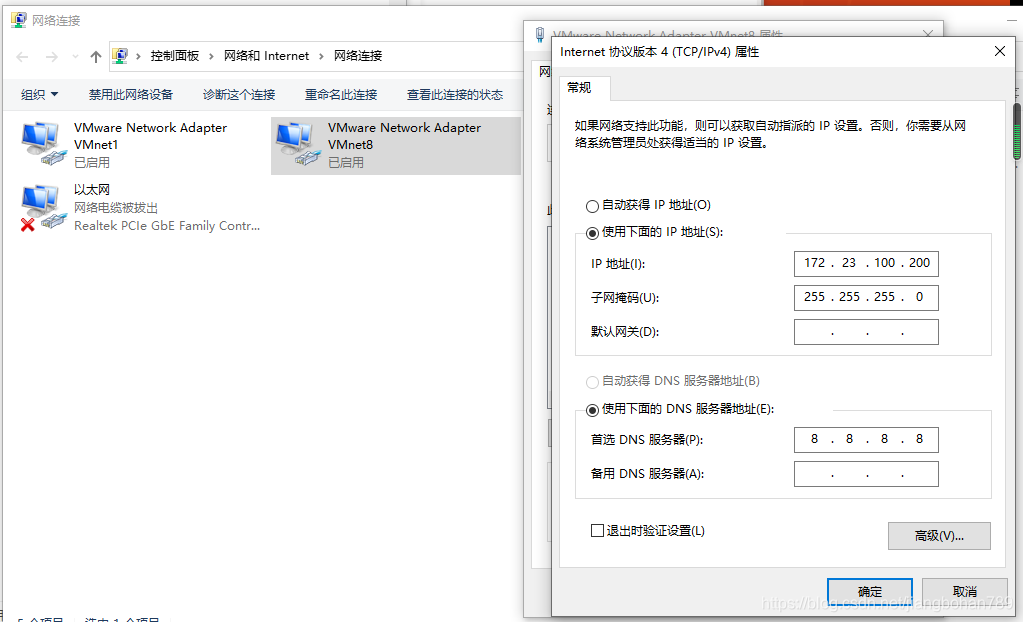Open the 高级(V)... settings button
The width and height of the screenshot is (1023, 622).
[x=939, y=536]
